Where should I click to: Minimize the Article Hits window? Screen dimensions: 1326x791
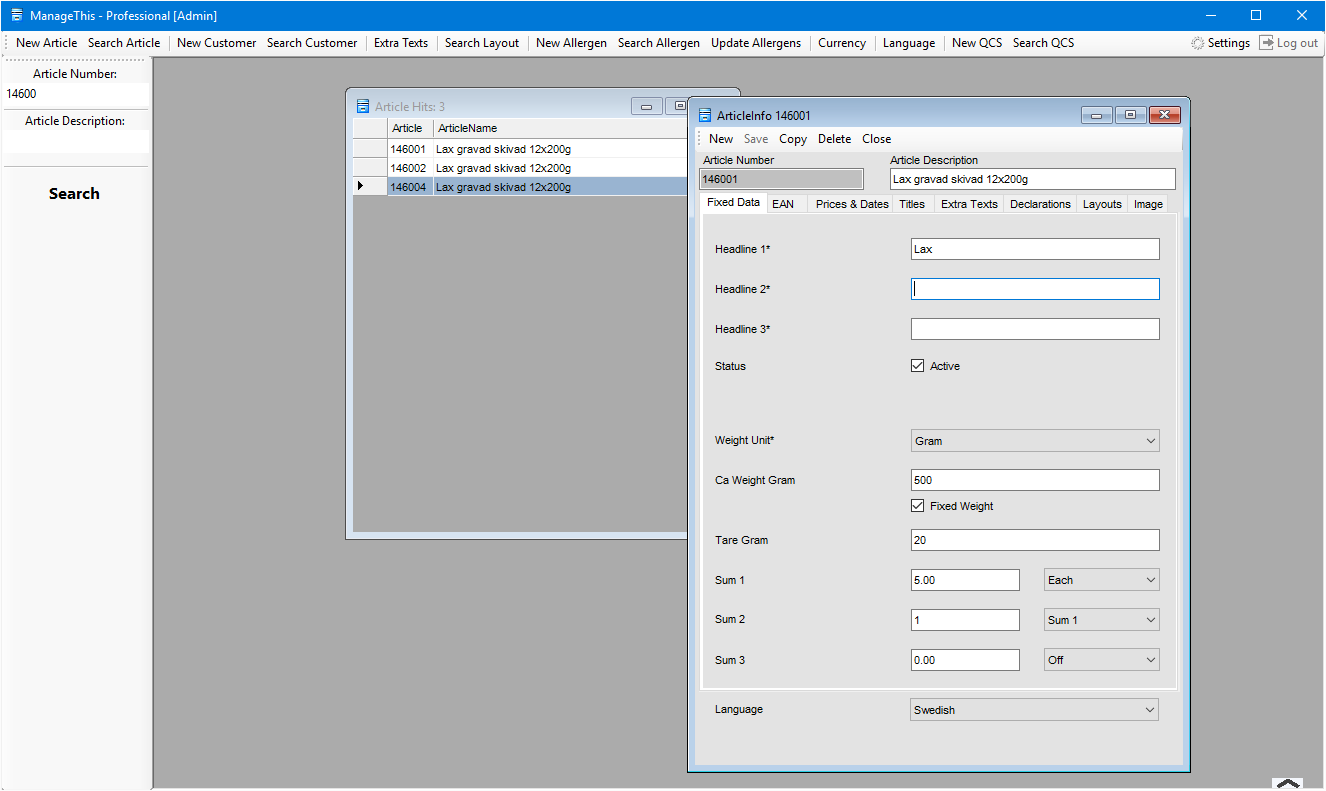click(646, 106)
